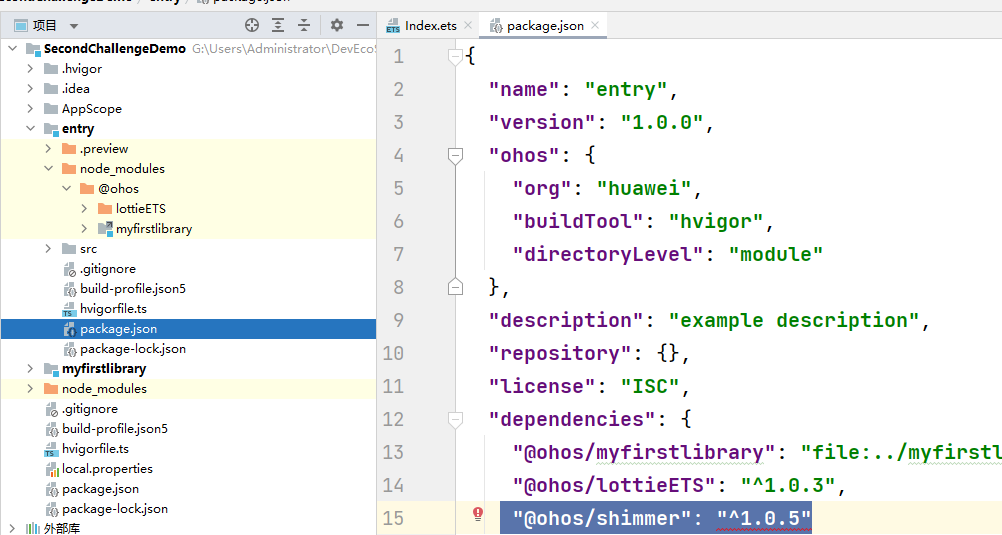Image resolution: width=1002 pixels, height=535 pixels.
Task: Select the highlighted package.json file in entry
Action: point(118,329)
